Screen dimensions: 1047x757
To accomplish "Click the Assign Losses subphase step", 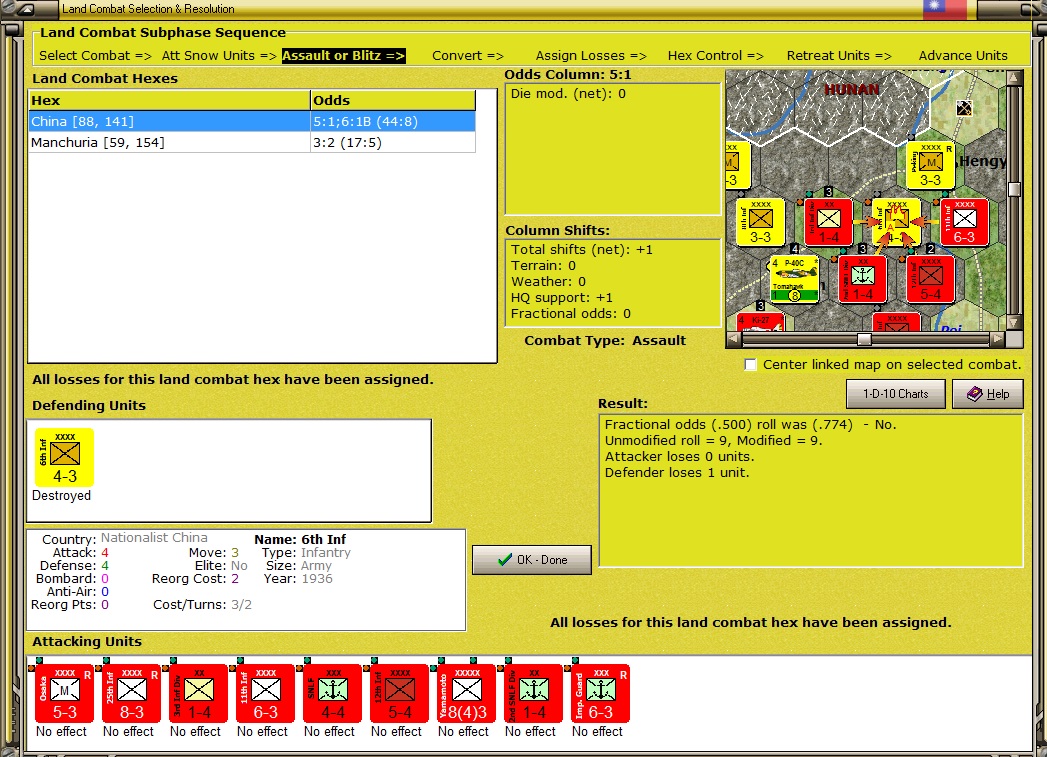I will (591, 55).
